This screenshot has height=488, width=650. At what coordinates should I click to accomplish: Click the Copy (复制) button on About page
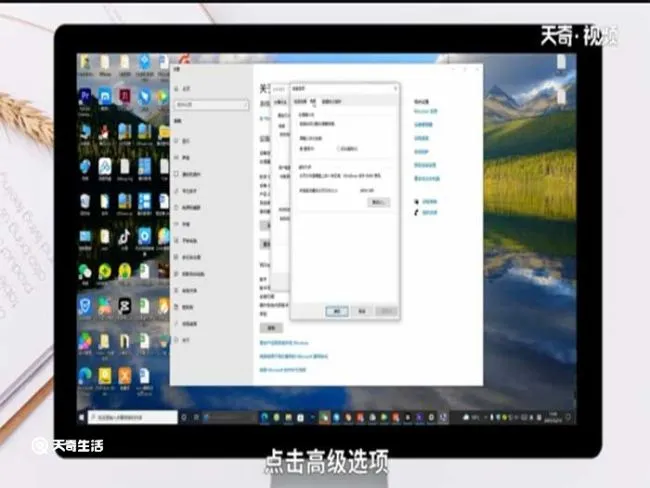[272, 328]
